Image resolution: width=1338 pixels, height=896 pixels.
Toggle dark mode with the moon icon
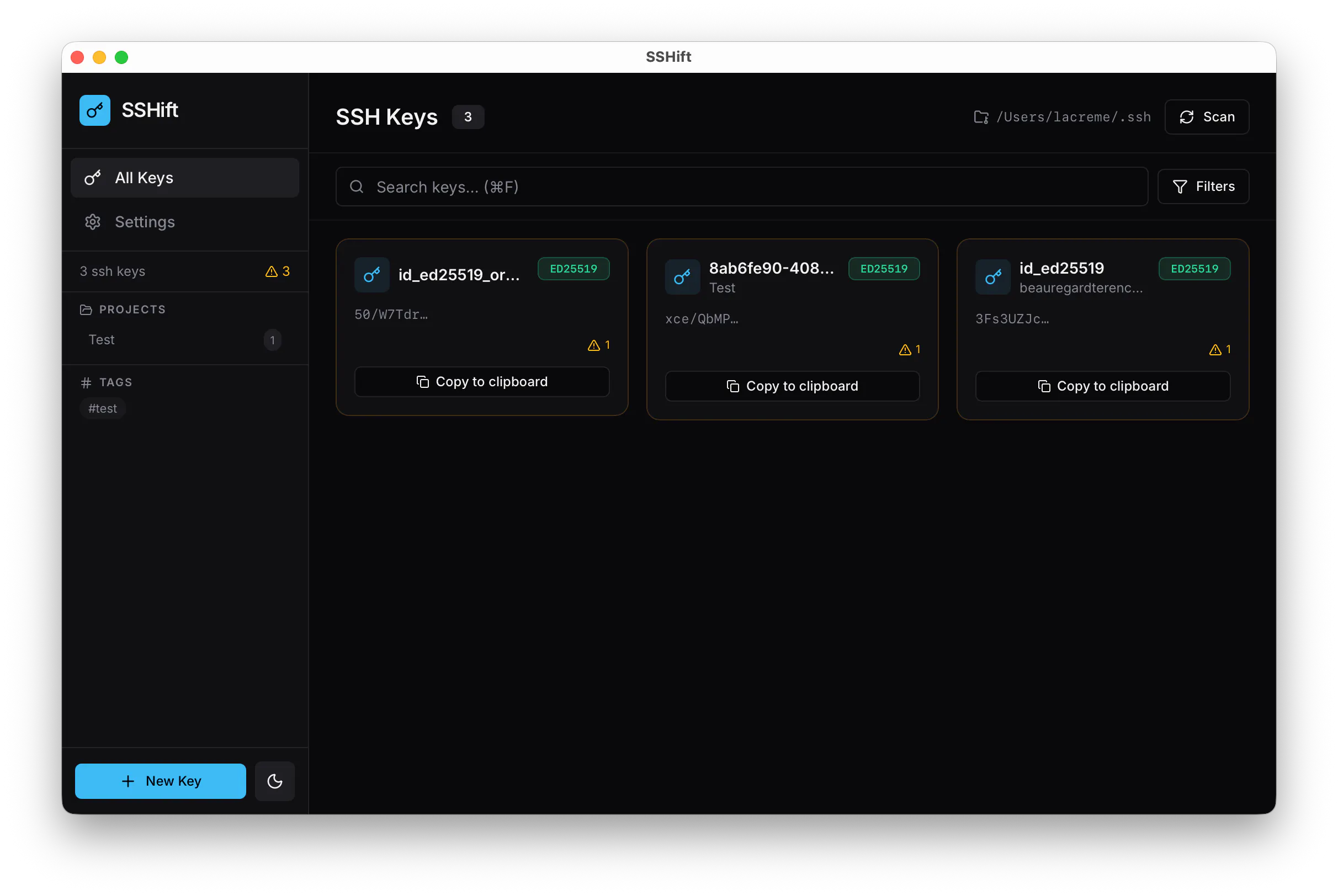[275, 781]
